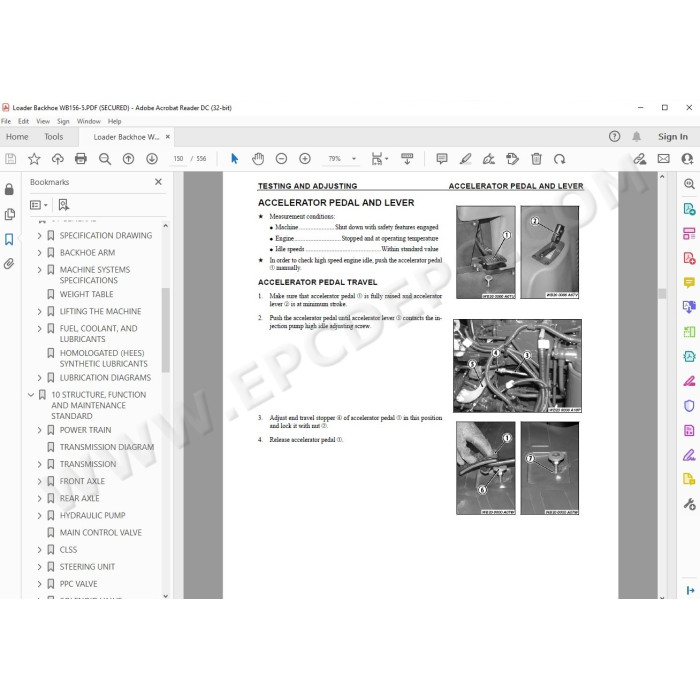Zoom in with the plus button
700x700 pixels.
(x=305, y=158)
